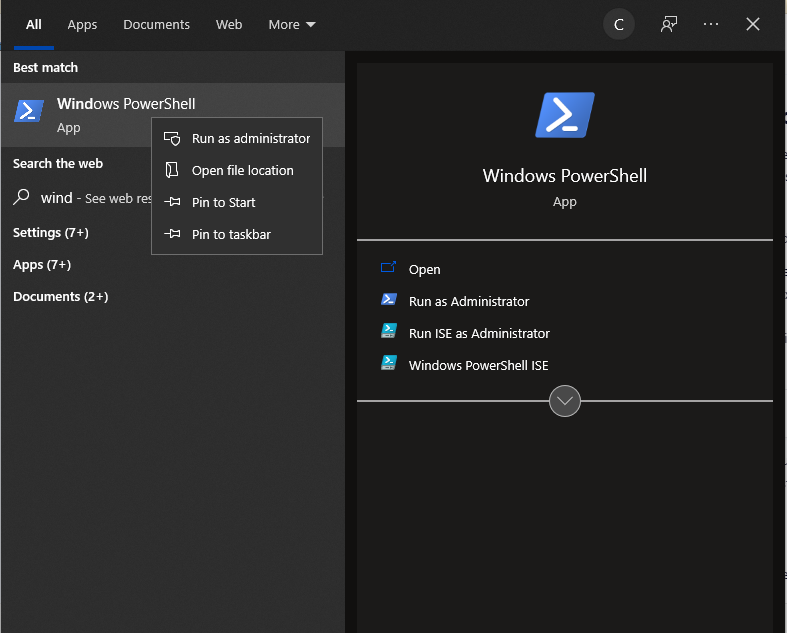
Task: Select the Windows PowerShell best match title
Action: (x=126, y=104)
